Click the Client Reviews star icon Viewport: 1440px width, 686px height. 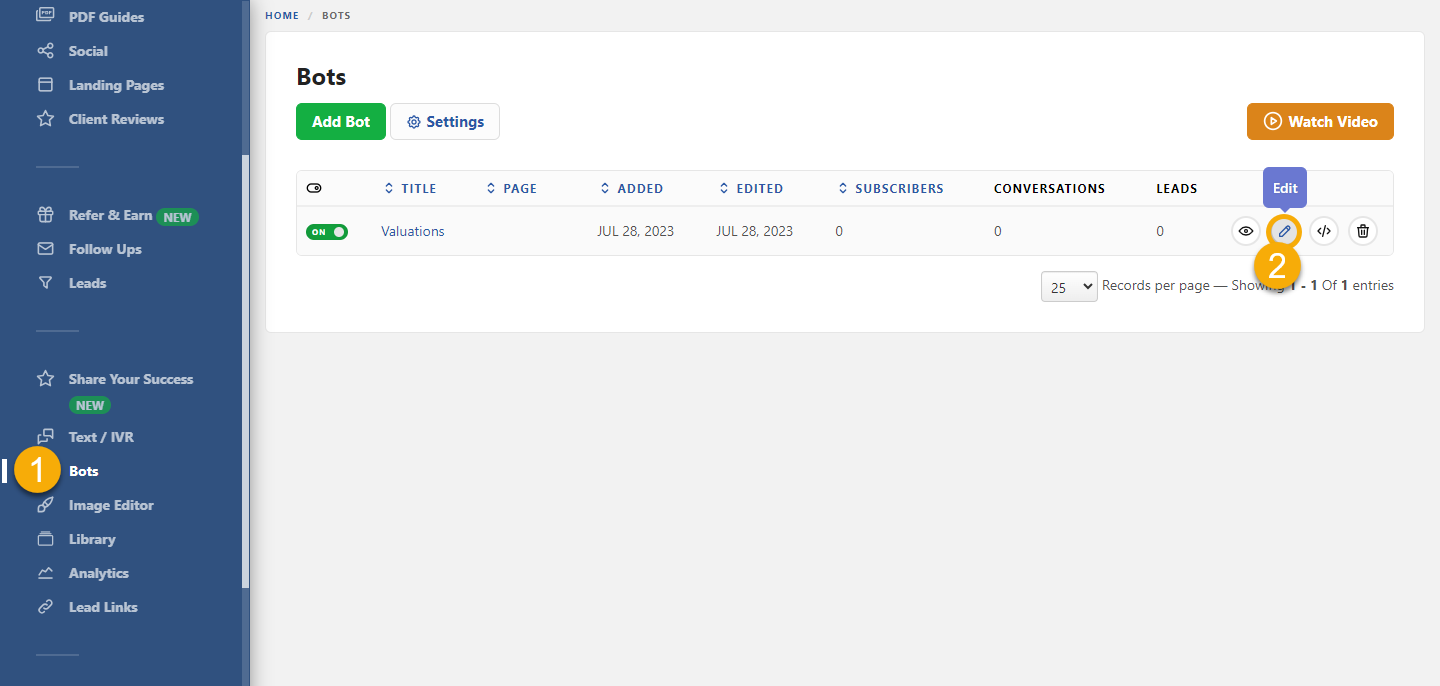[x=45, y=119]
